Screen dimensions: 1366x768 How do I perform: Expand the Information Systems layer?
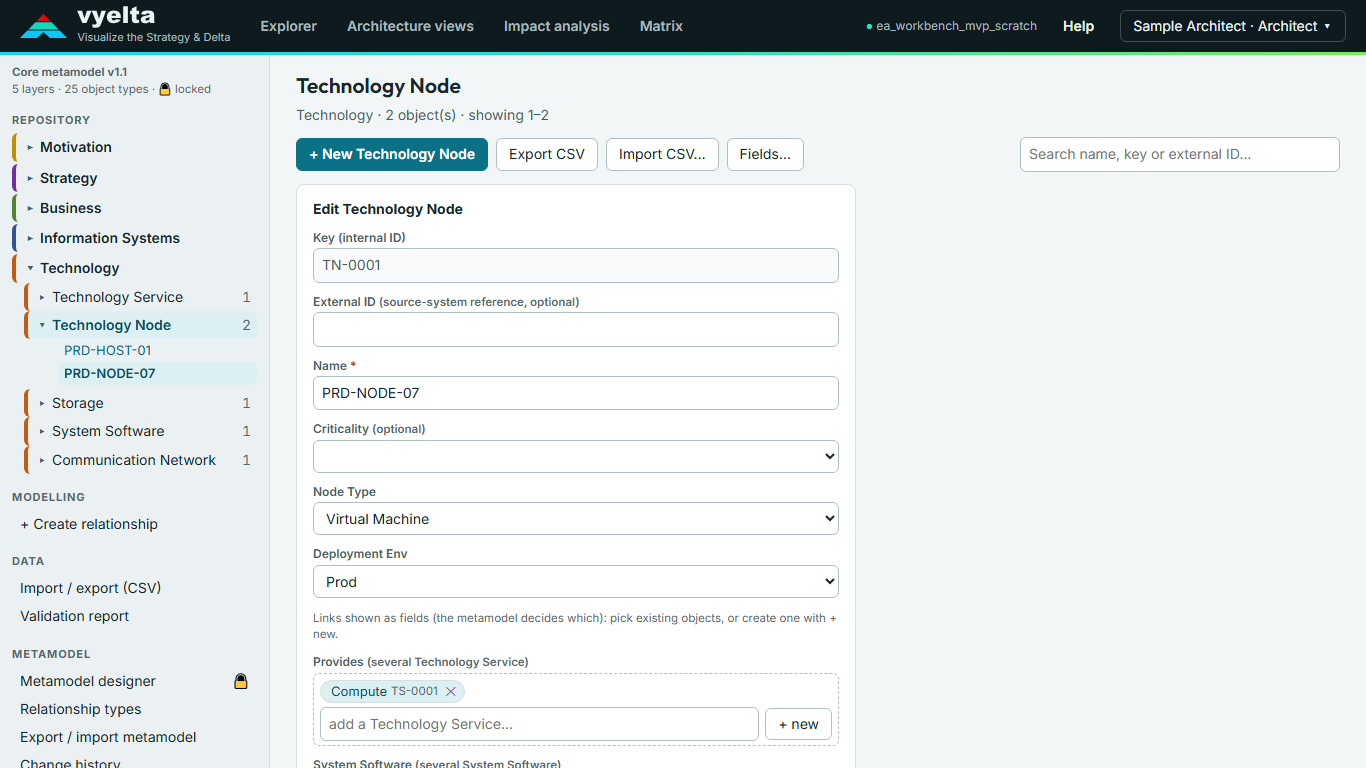point(30,238)
